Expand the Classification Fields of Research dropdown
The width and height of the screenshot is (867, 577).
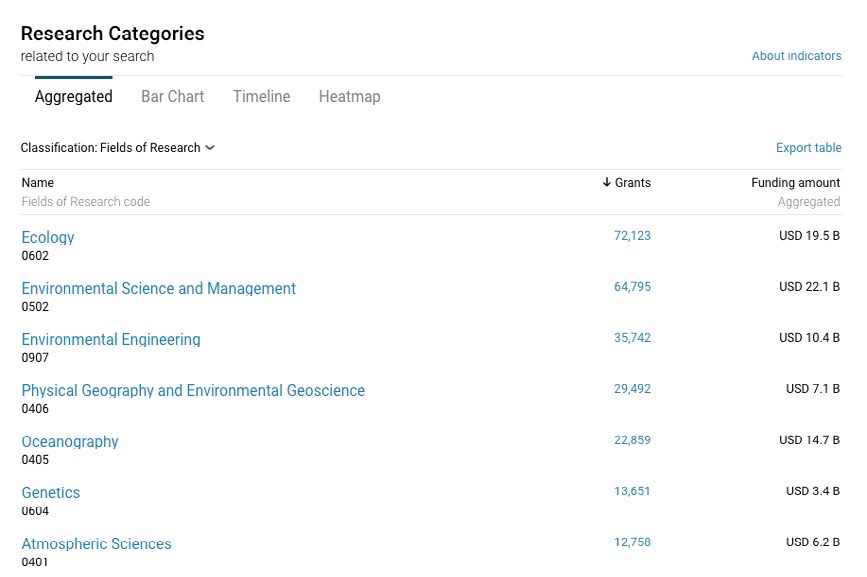[x=118, y=148]
